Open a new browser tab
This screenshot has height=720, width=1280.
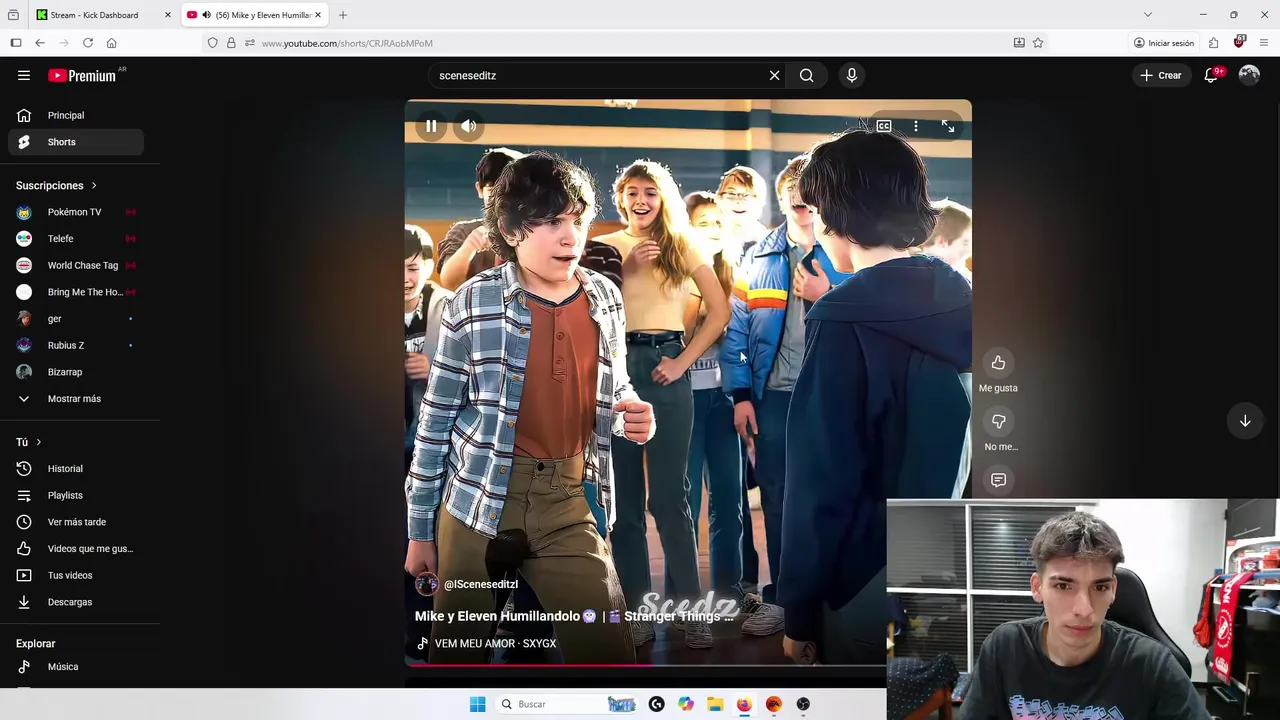click(x=343, y=15)
